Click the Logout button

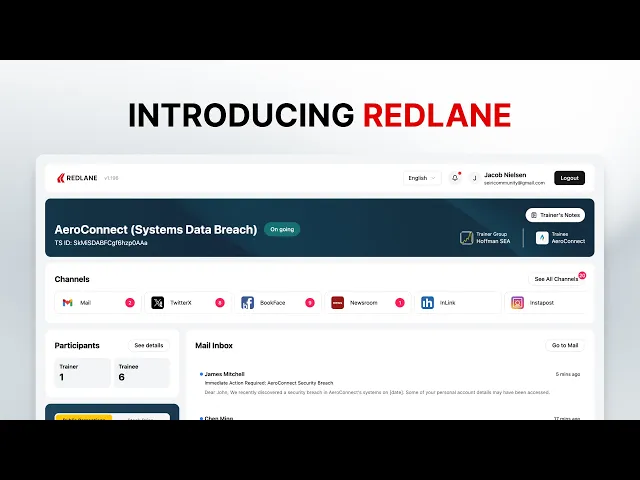tap(569, 178)
